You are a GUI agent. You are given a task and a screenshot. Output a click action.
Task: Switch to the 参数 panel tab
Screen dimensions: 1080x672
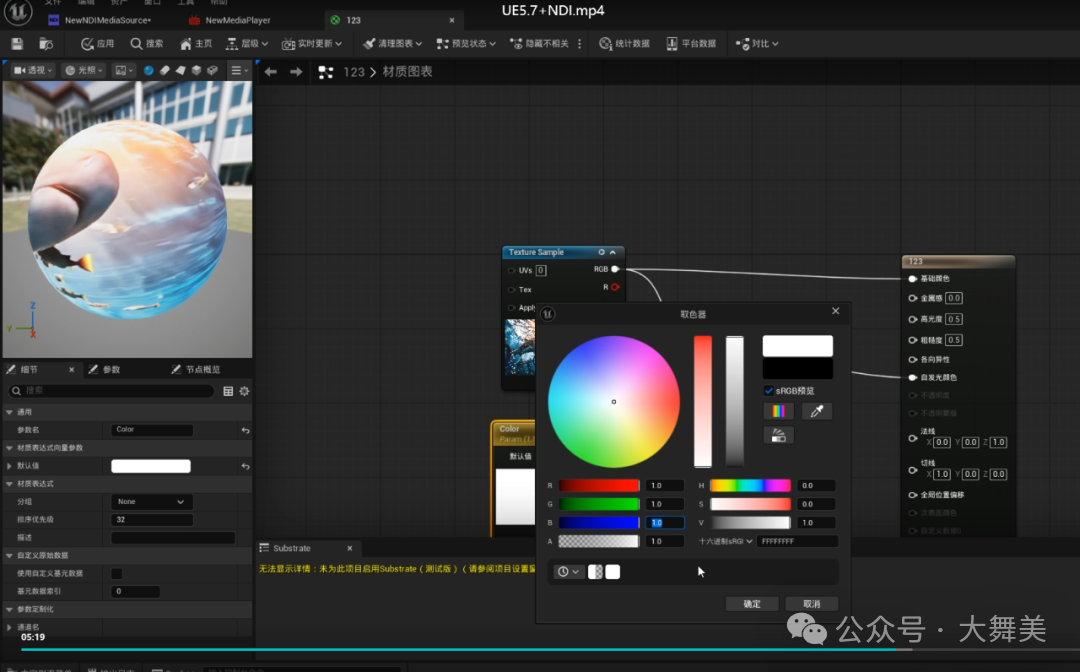pos(110,370)
